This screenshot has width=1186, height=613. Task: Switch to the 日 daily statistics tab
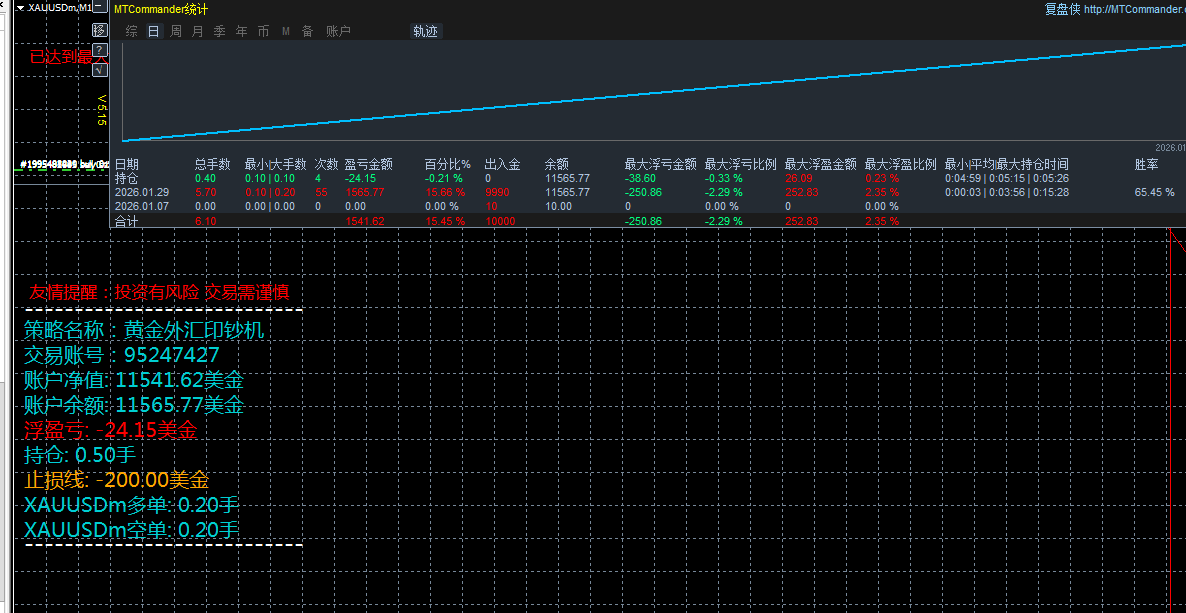(x=153, y=30)
